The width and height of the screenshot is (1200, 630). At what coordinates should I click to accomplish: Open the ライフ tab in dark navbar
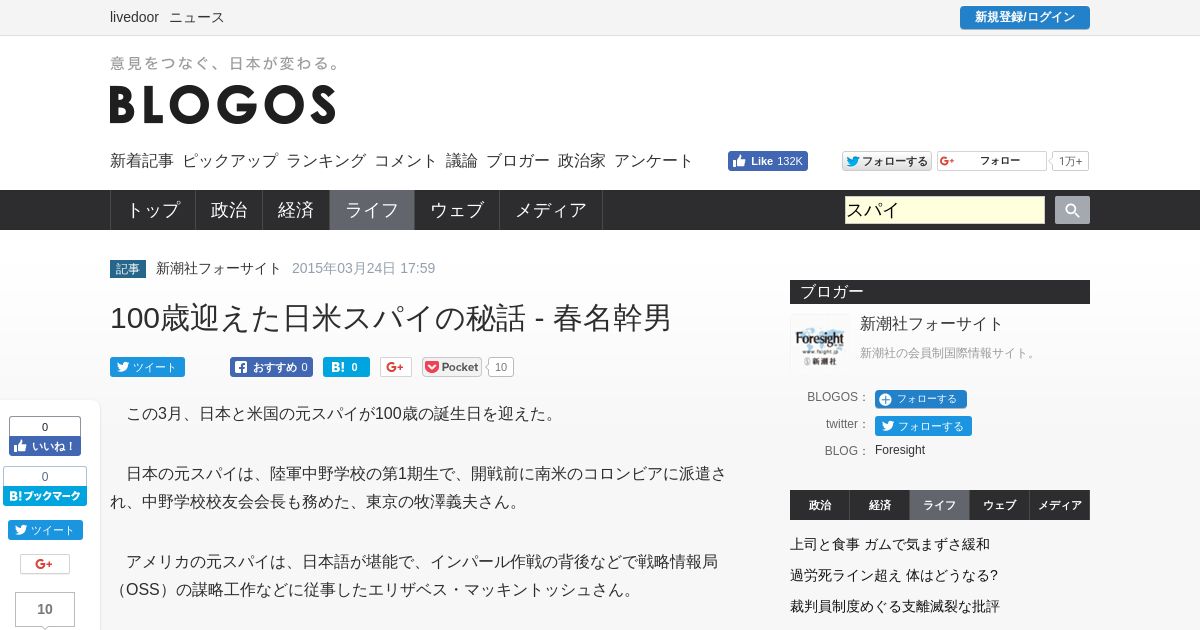tap(372, 210)
